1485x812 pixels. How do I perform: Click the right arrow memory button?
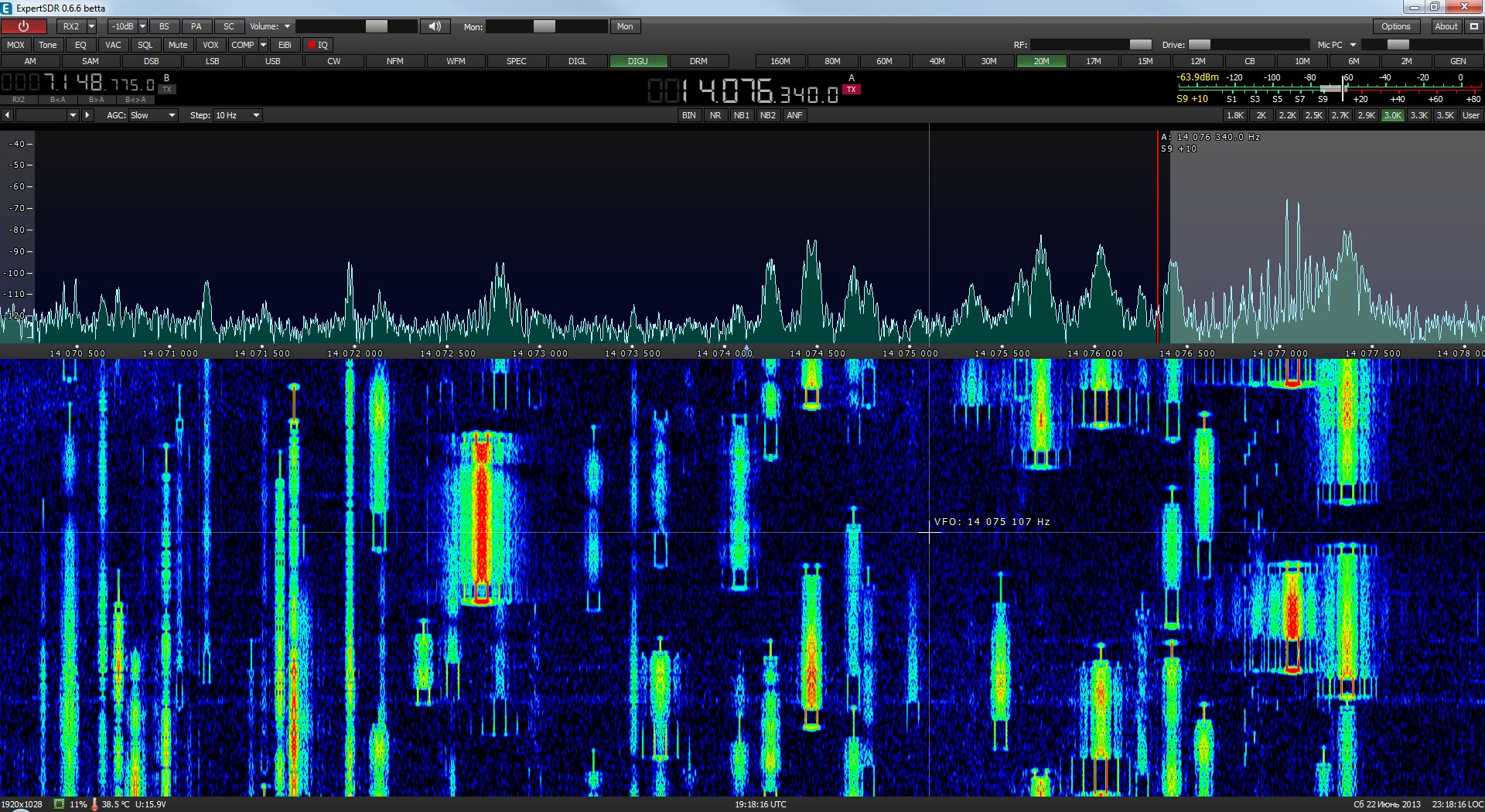click(x=87, y=115)
